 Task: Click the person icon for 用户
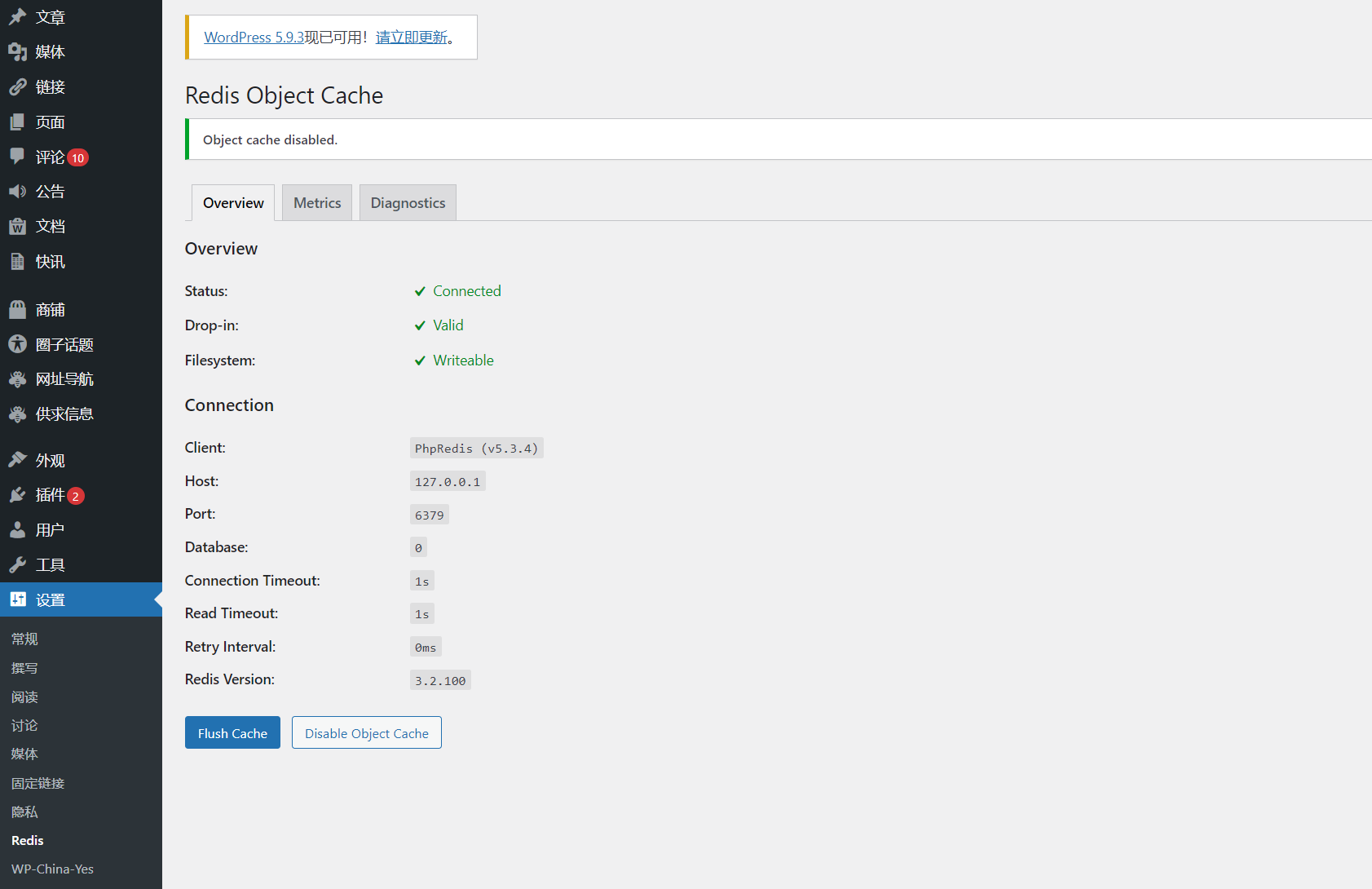pos(17,530)
